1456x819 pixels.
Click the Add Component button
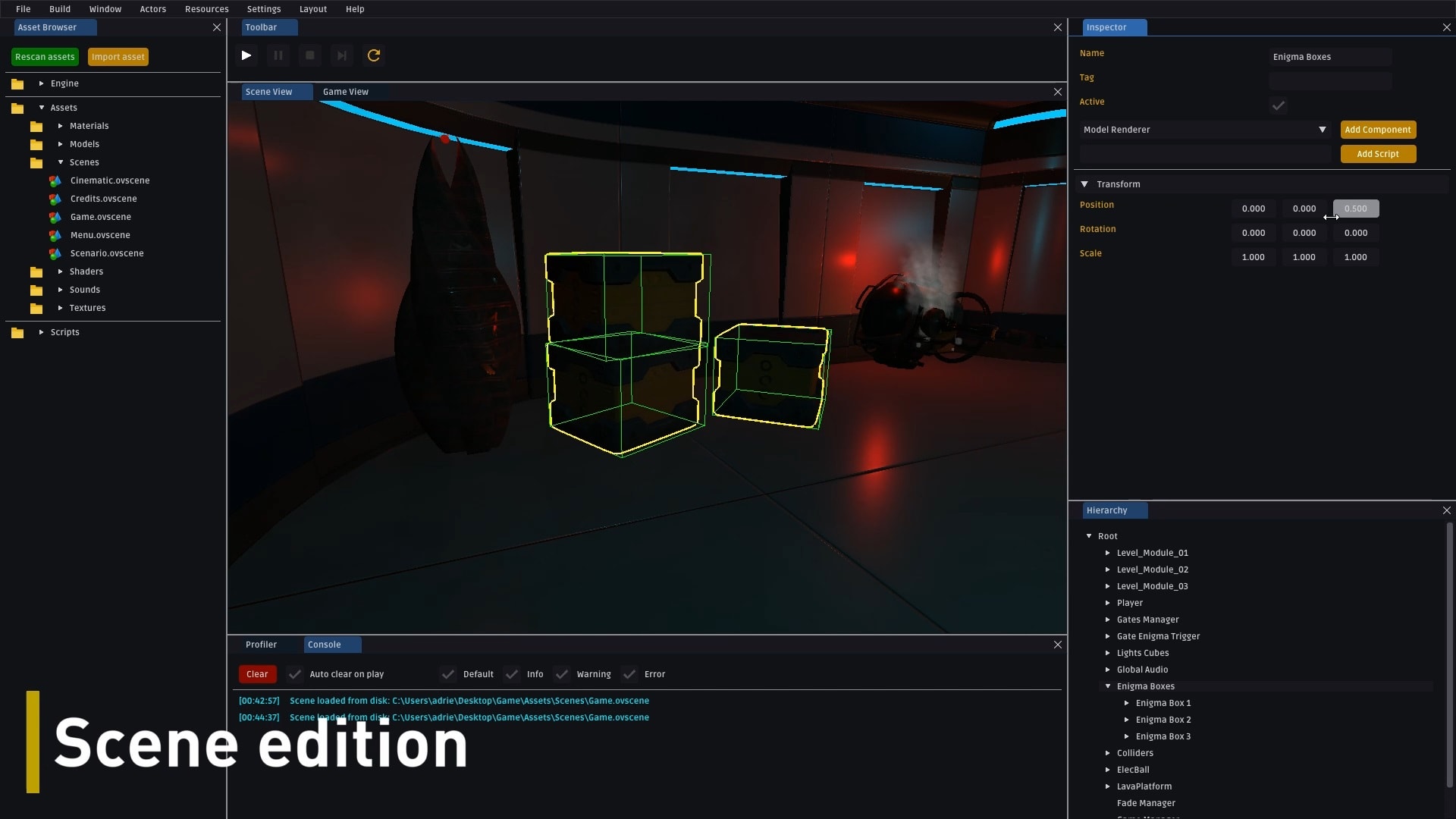1378,130
